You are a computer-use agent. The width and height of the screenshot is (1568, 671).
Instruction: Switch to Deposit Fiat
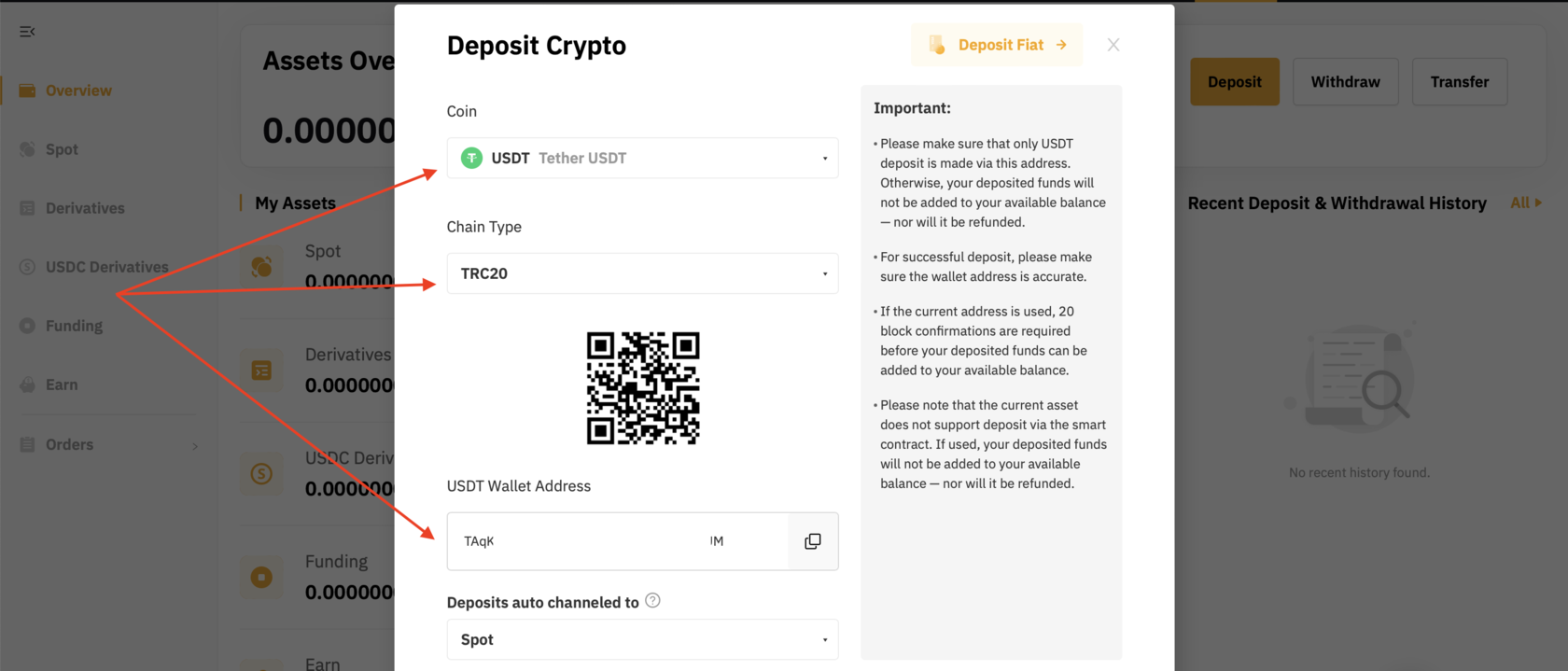pyautogui.click(x=996, y=44)
